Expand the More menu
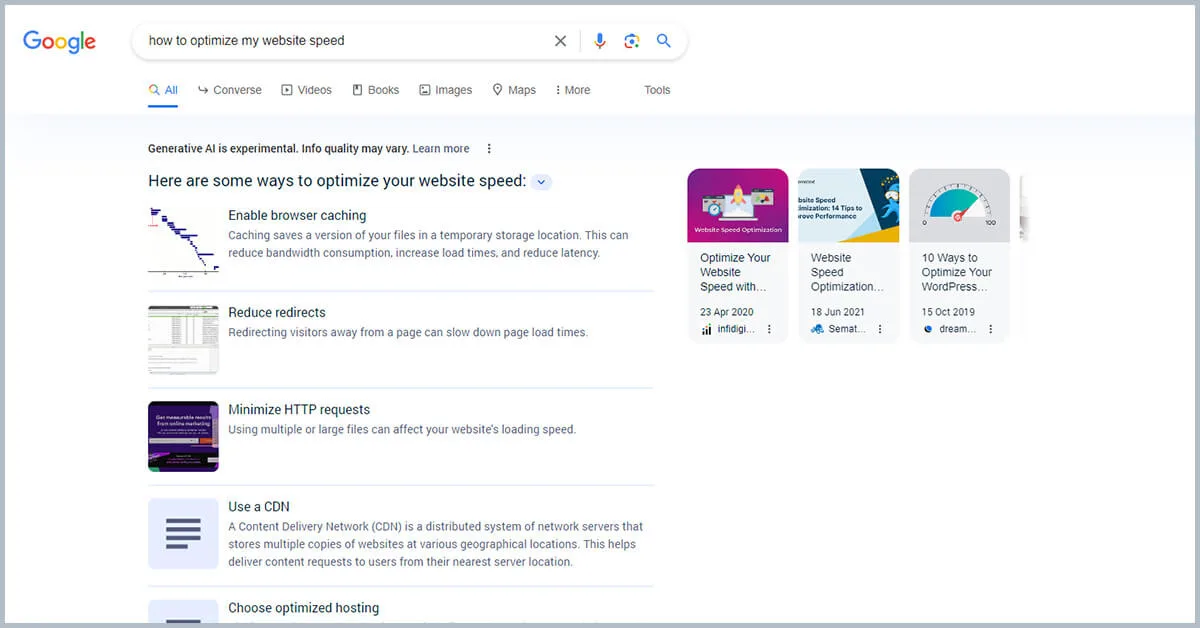Viewport: 1200px width, 628px height. (x=573, y=90)
